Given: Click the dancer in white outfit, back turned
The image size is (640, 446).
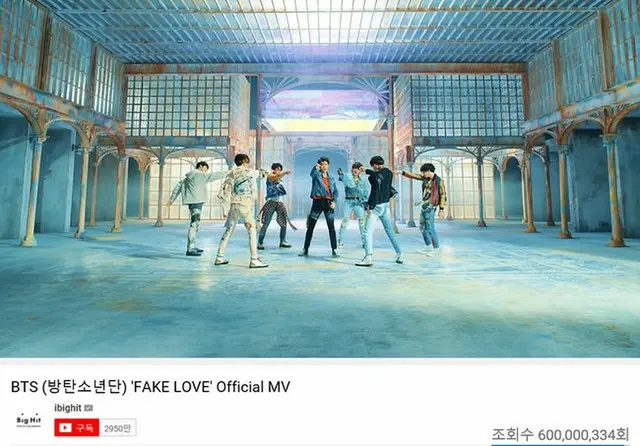Looking at the screenshot, I should pyautogui.click(x=242, y=211).
